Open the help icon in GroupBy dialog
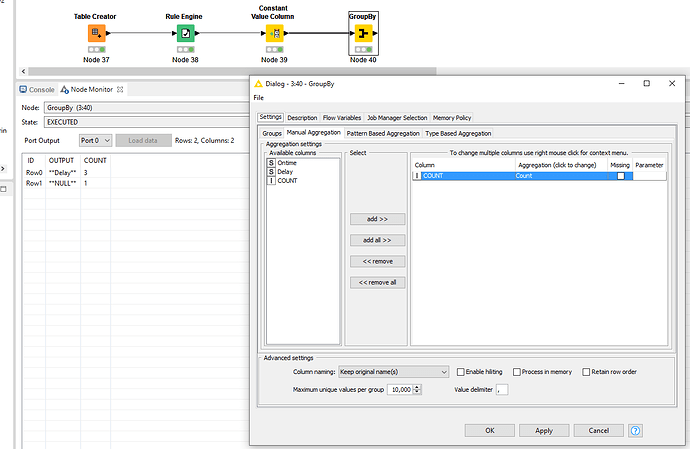The height and width of the screenshot is (449, 690). pos(635,431)
